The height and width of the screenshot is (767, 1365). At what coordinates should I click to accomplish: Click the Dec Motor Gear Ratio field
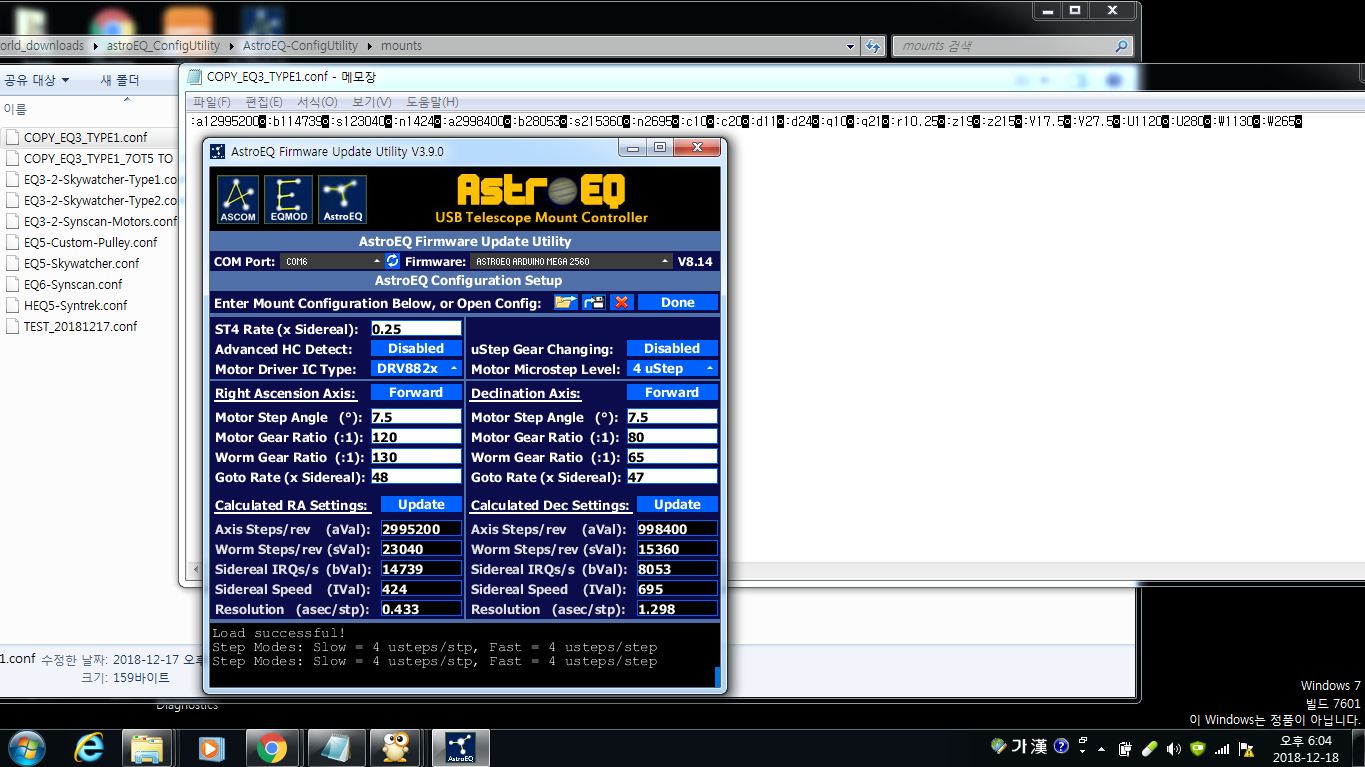coord(672,436)
